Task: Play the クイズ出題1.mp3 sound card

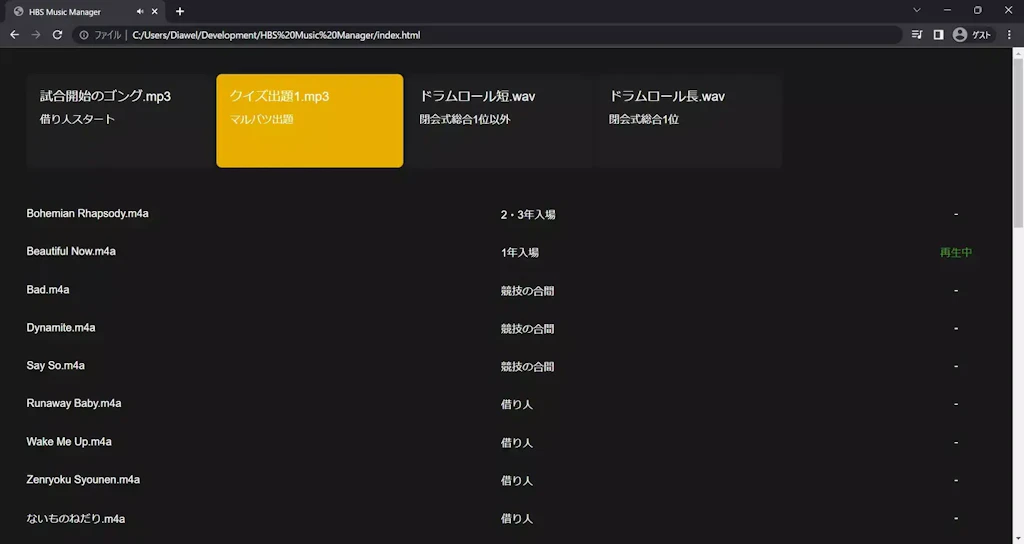Action: 310,121
